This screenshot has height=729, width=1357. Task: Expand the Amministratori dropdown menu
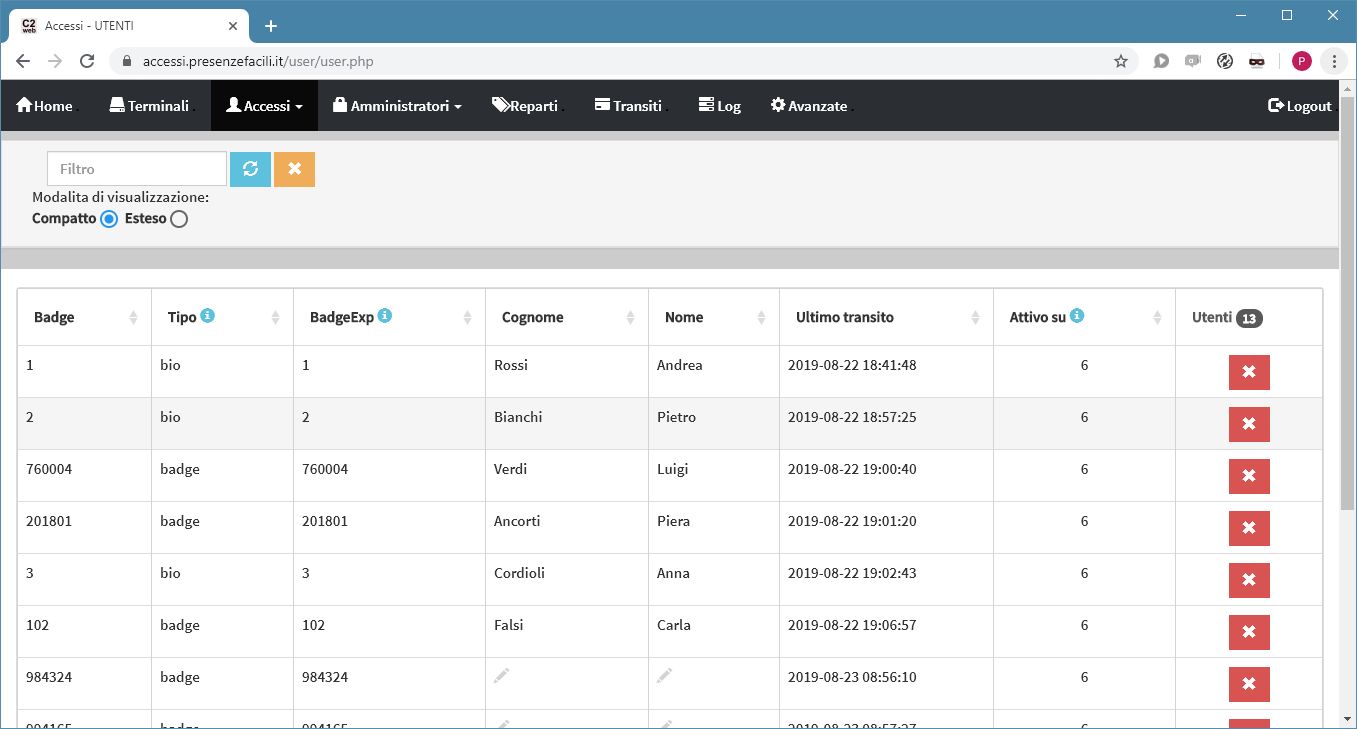(397, 106)
